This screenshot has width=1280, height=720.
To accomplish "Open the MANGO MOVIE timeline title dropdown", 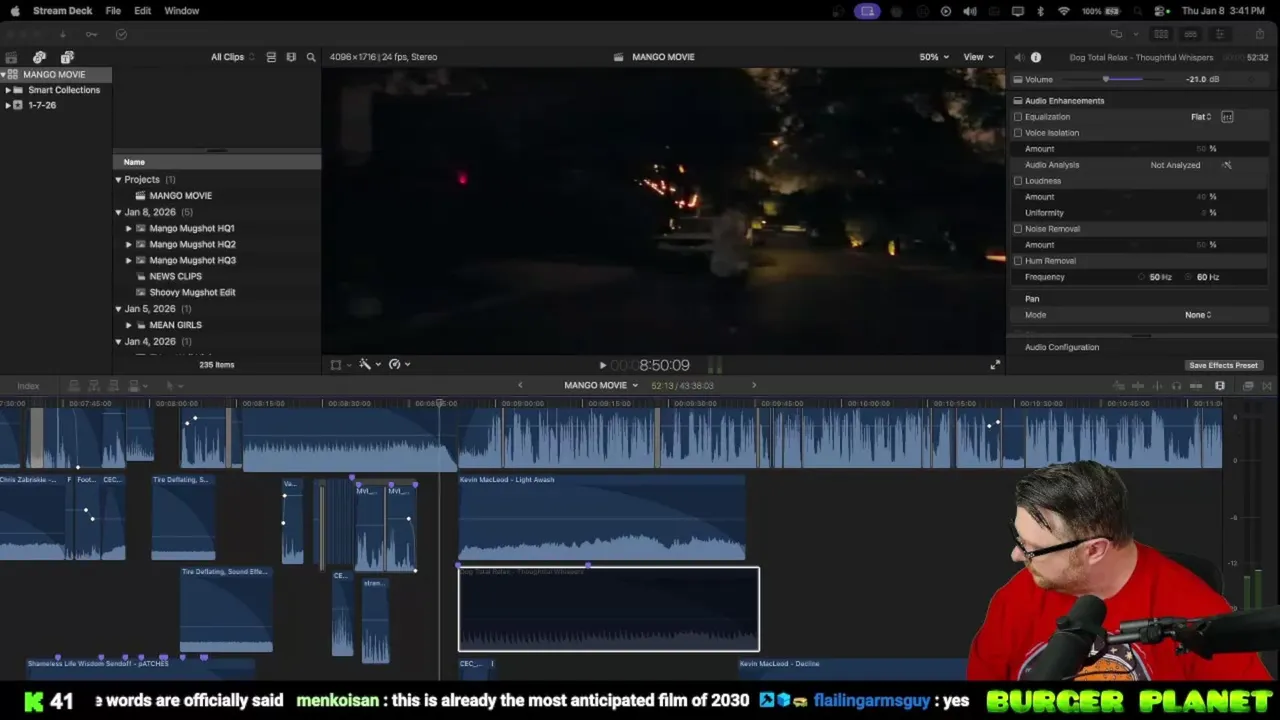I will click(x=601, y=385).
